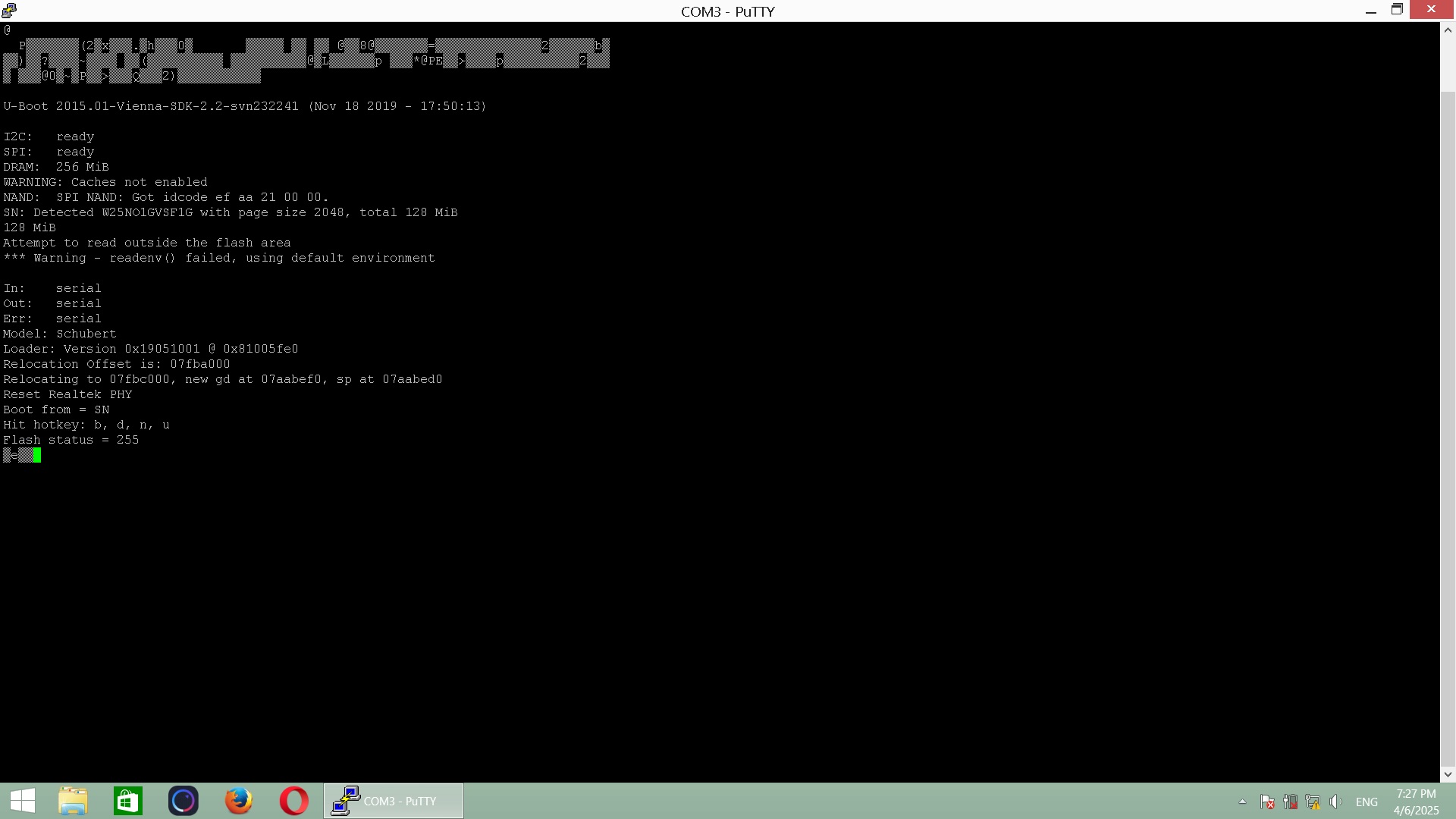Viewport: 1456px width, 819px height.
Task: Show hidden tray icons arrow
Action: point(1242,802)
